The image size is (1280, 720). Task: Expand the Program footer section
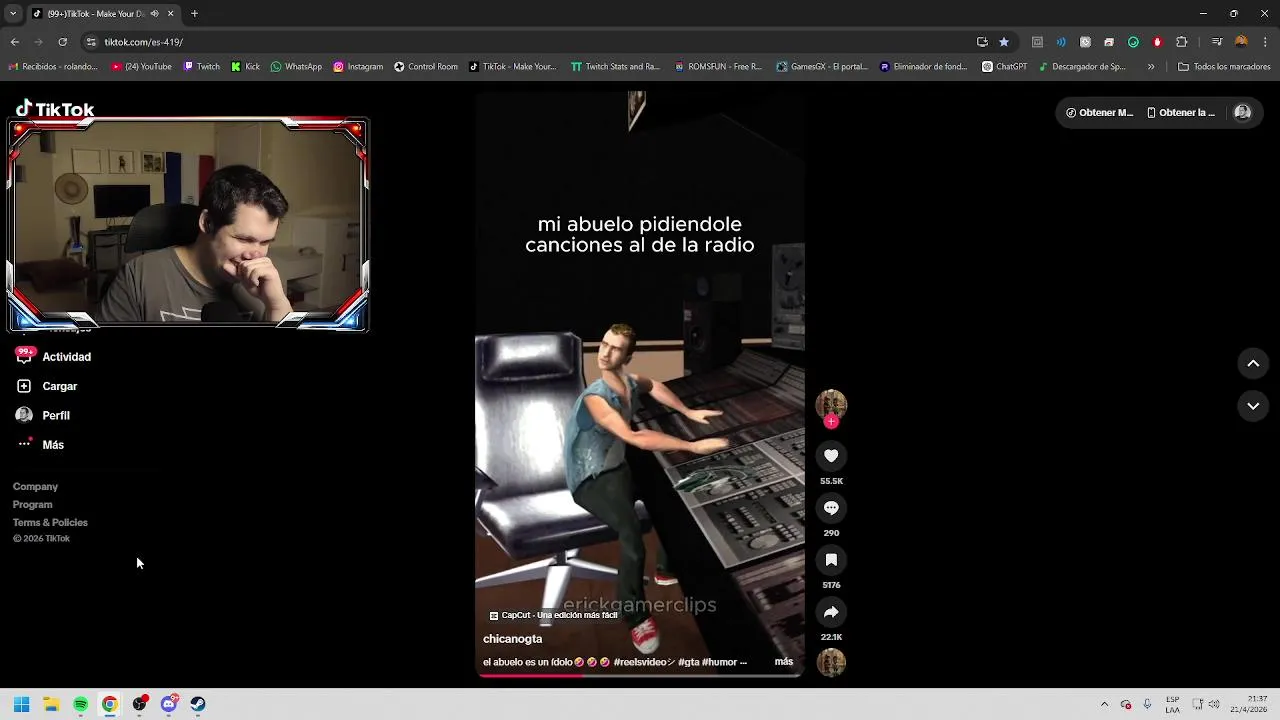point(33,505)
